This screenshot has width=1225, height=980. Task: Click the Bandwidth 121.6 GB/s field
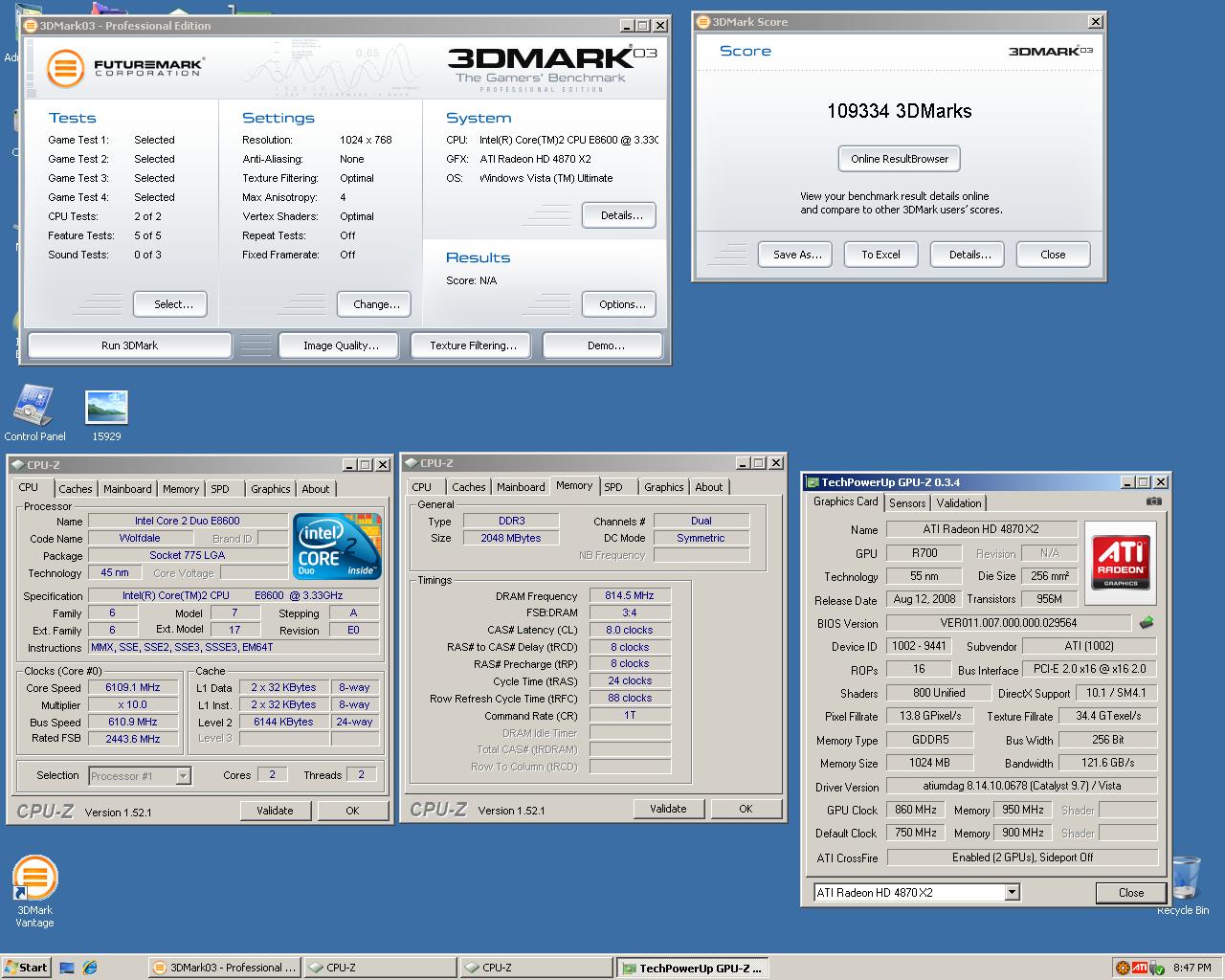tap(1108, 763)
